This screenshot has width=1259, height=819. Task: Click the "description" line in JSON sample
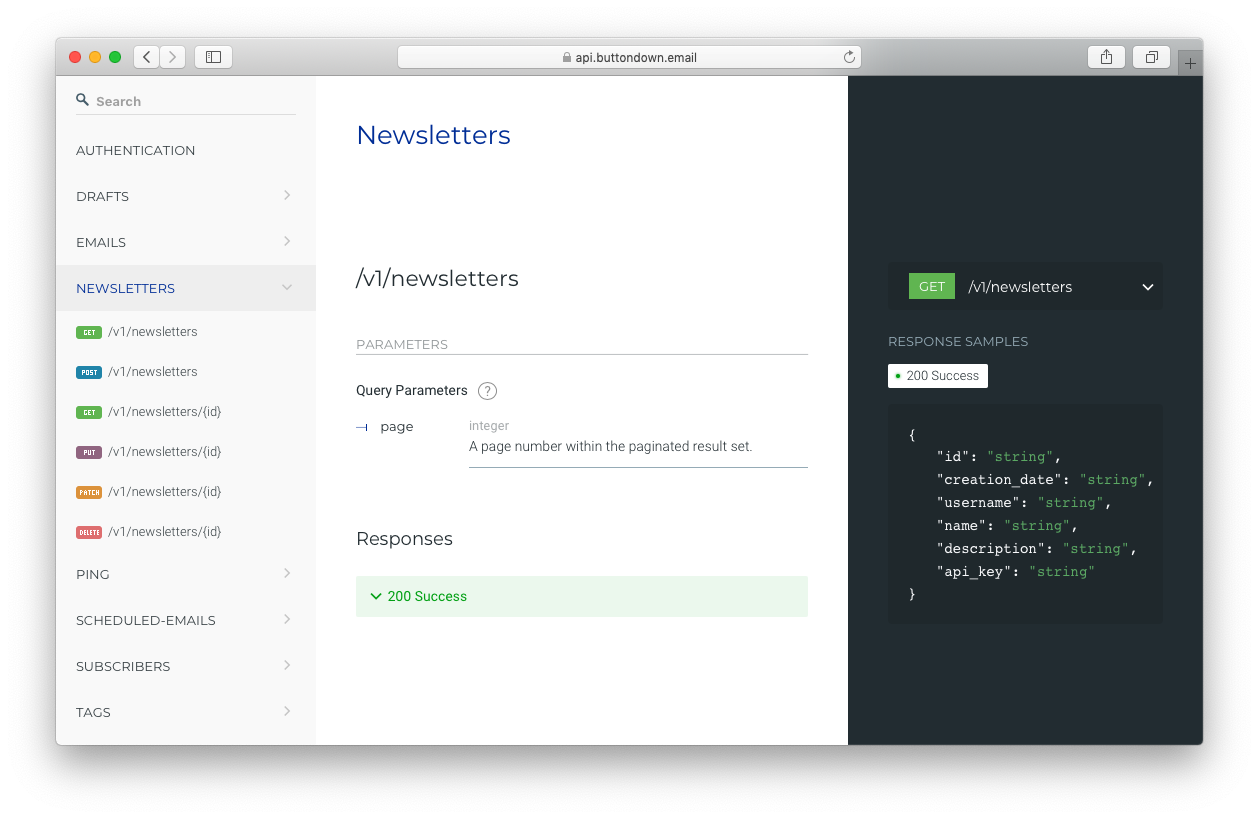[1037, 549]
